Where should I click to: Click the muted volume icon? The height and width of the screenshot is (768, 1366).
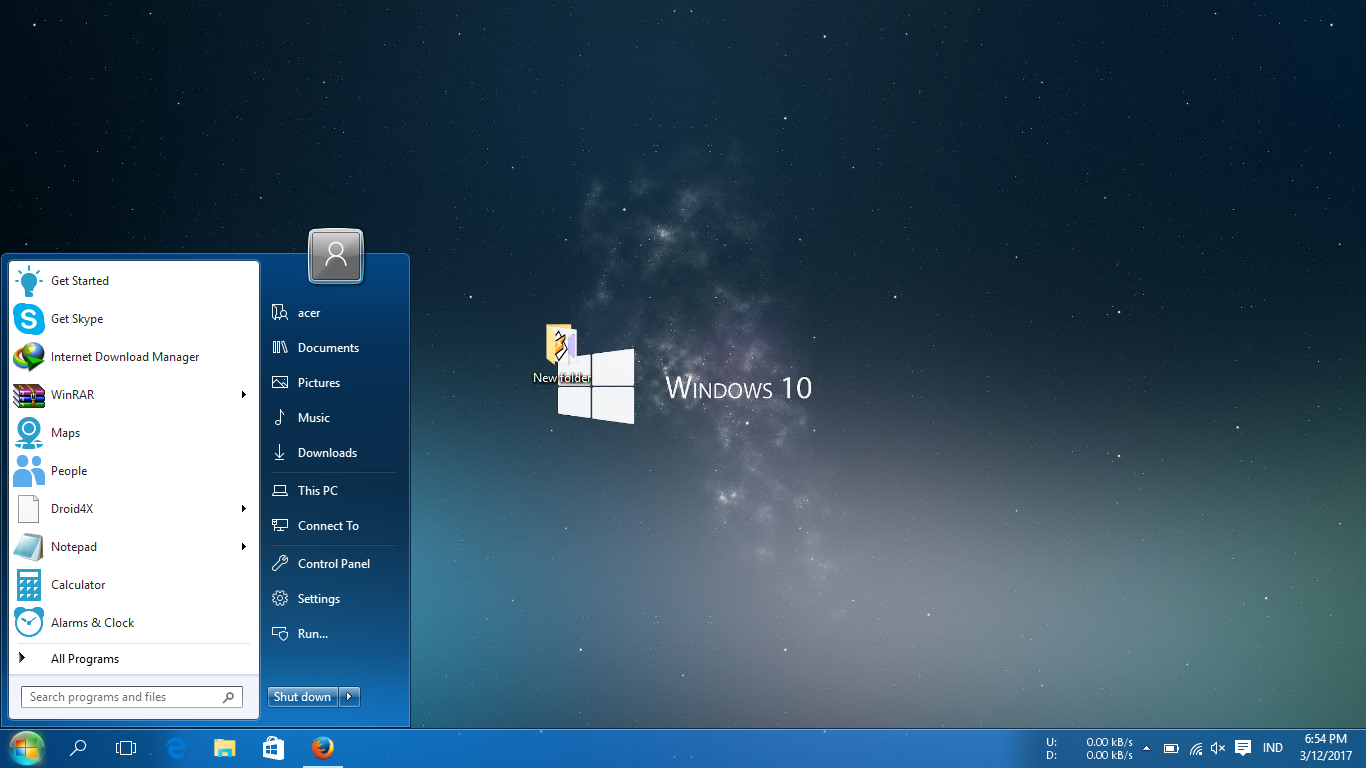(1218, 748)
